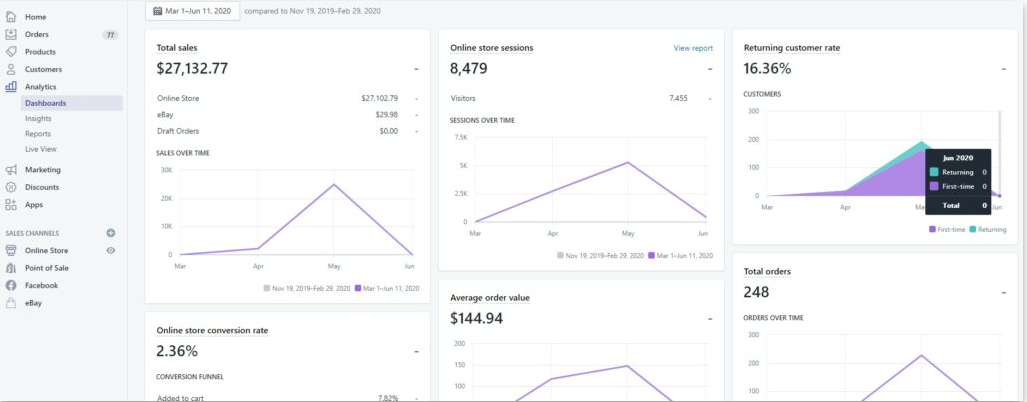Screen dimensions: 1027x402
Task: Click the 16.36% returning rate value
Action: pos(768,69)
